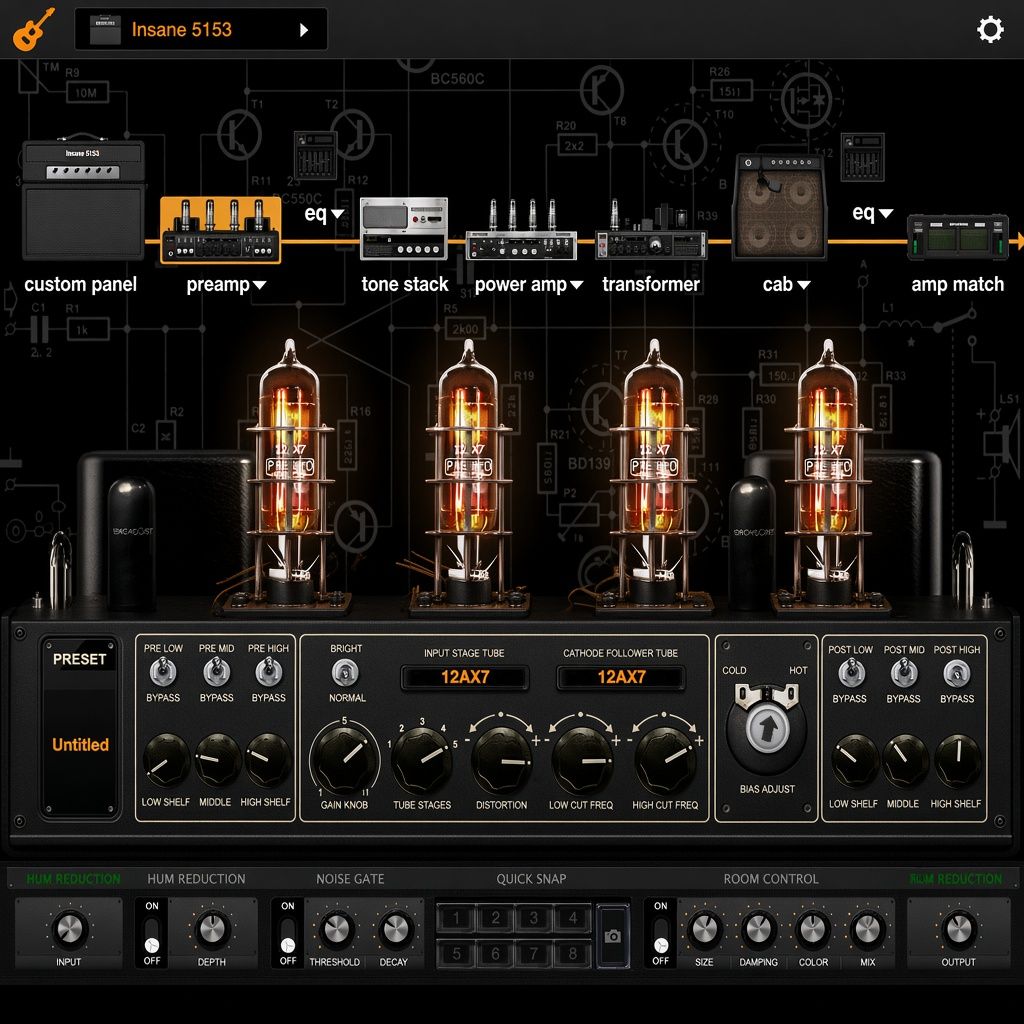1024x1024 pixels.
Task: Click the post High Shelf knob
Action: tap(957, 761)
